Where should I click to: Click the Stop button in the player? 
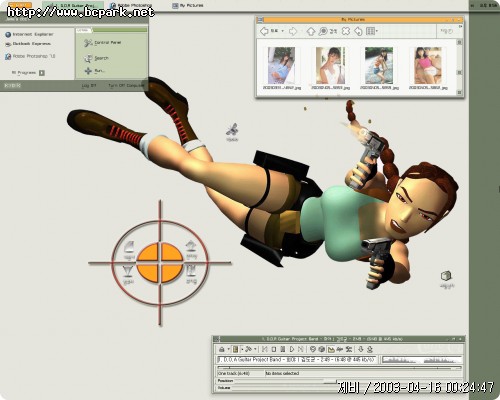[274, 349]
